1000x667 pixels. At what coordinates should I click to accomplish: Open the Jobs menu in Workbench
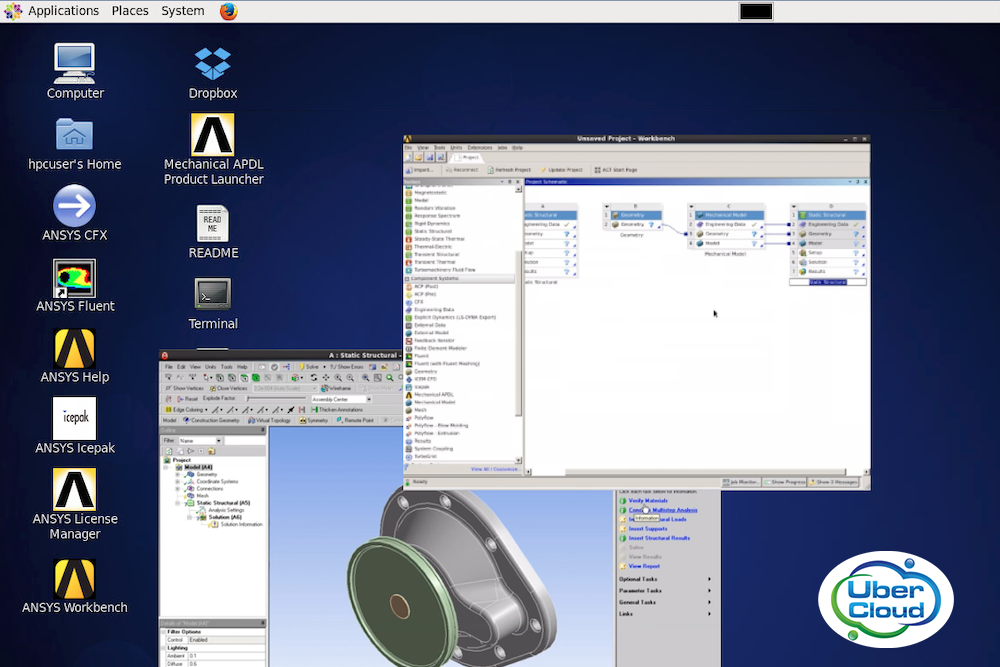[502, 148]
